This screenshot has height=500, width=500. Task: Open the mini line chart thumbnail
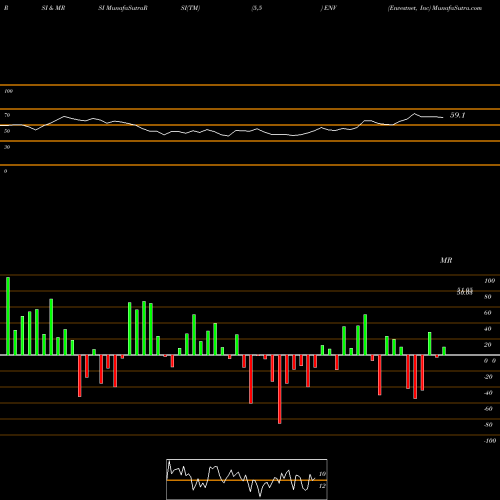tap(247, 479)
